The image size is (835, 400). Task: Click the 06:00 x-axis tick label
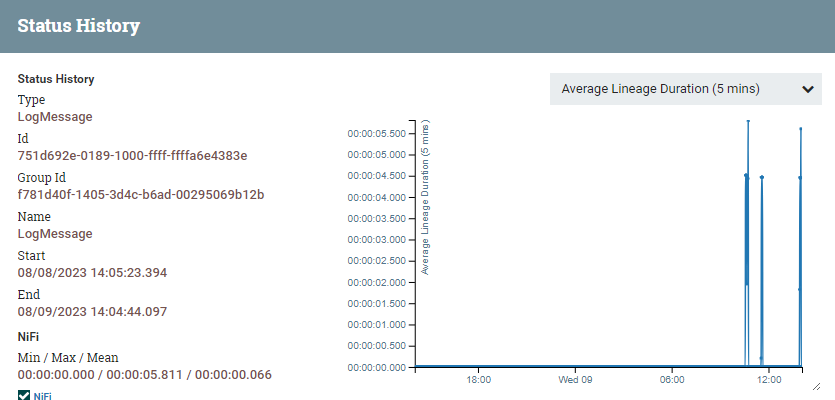pos(672,380)
